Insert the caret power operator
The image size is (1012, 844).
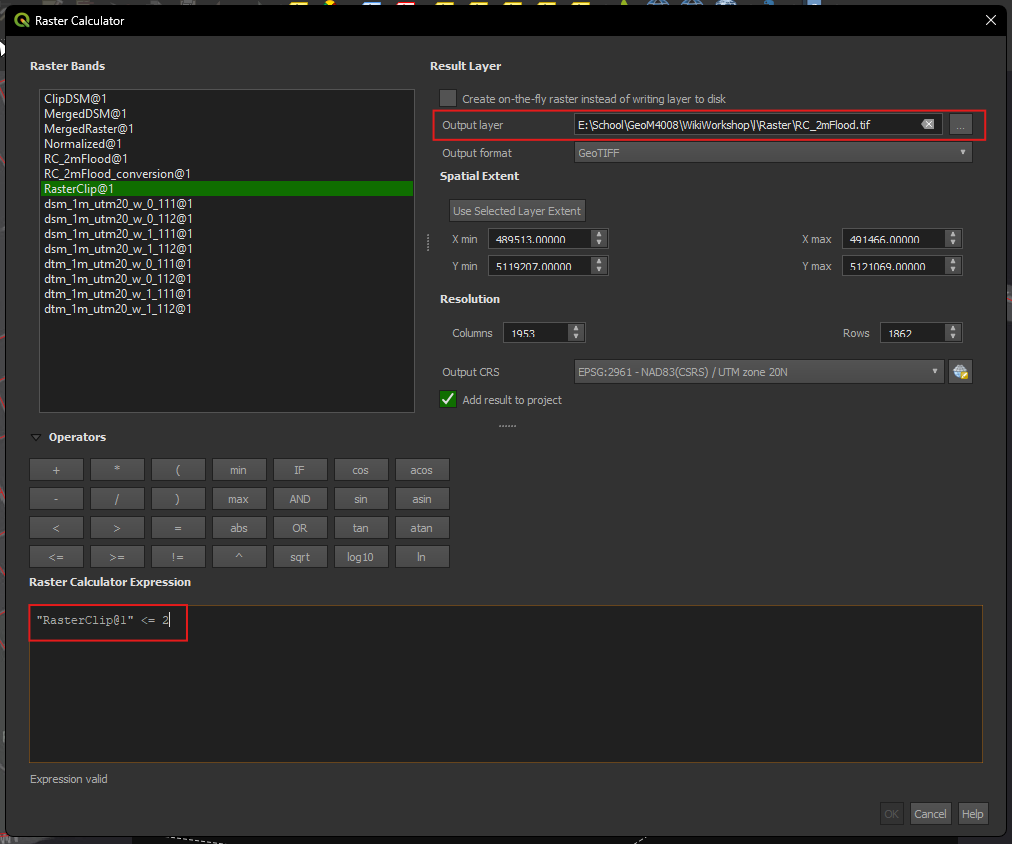coord(239,557)
